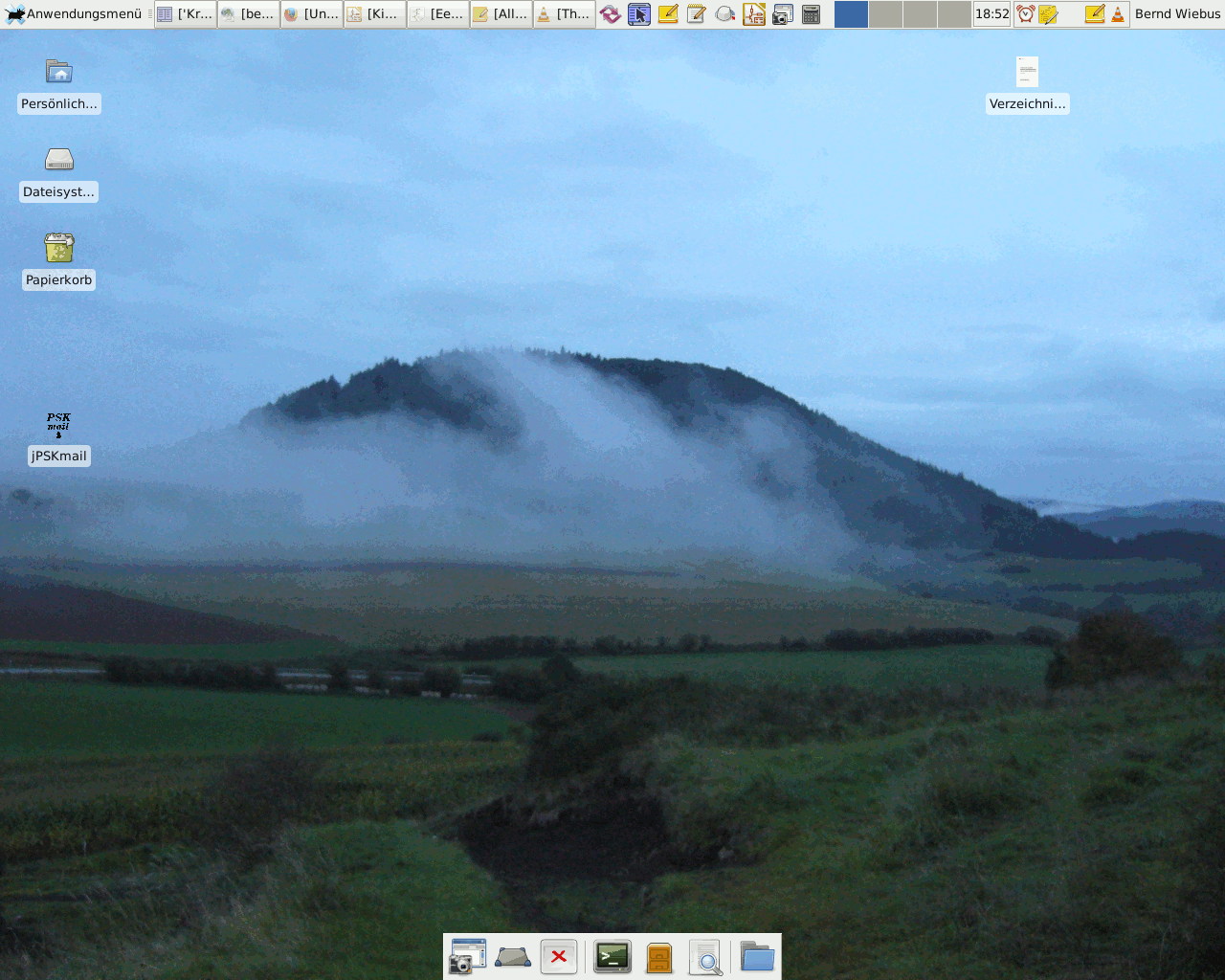The width and height of the screenshot is (1225, 980).
Task: Switch to the [Un... taskbar window
Action: (312, 13)
